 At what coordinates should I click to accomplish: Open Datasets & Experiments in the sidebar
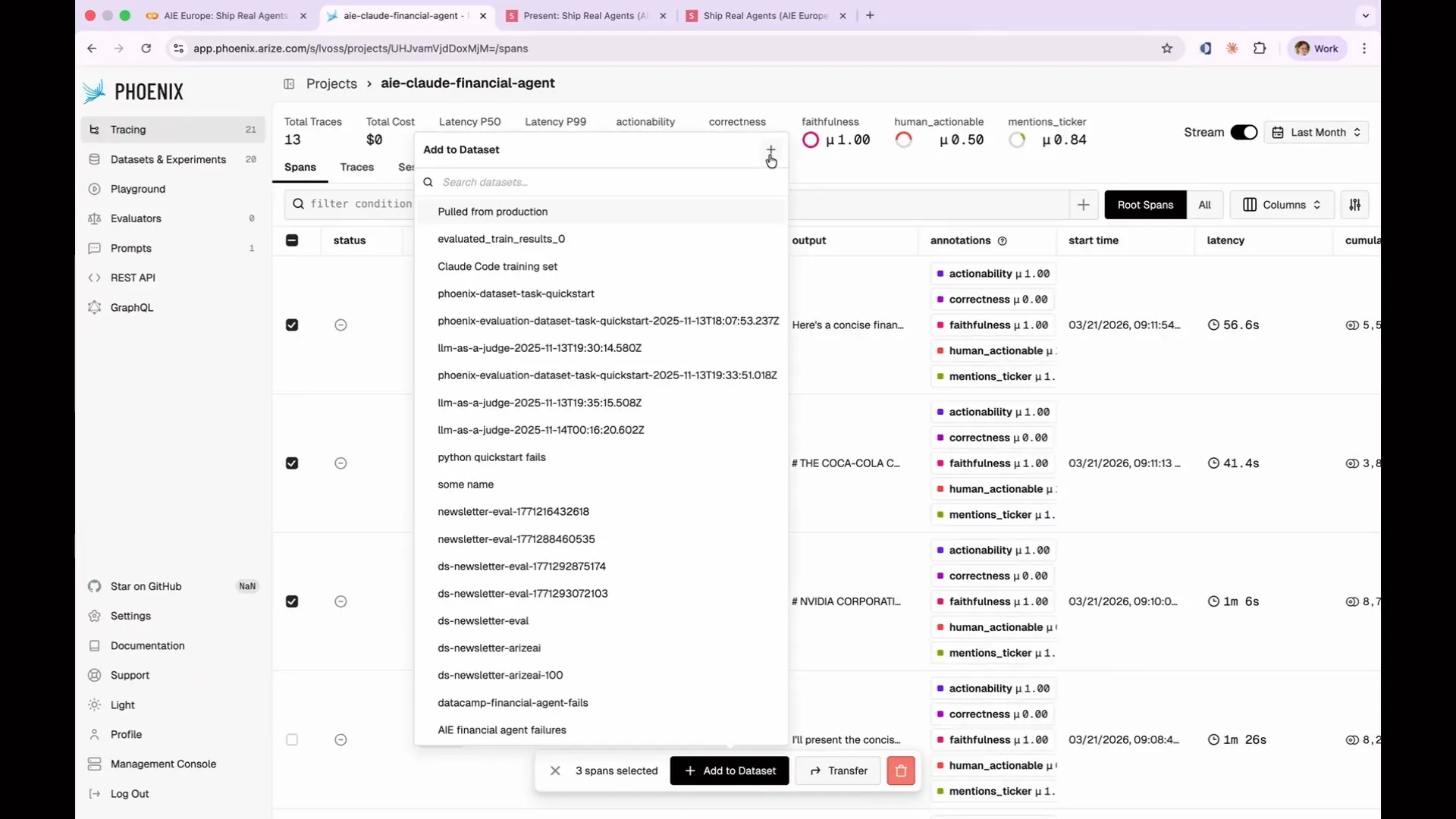(x=173, y=159)
